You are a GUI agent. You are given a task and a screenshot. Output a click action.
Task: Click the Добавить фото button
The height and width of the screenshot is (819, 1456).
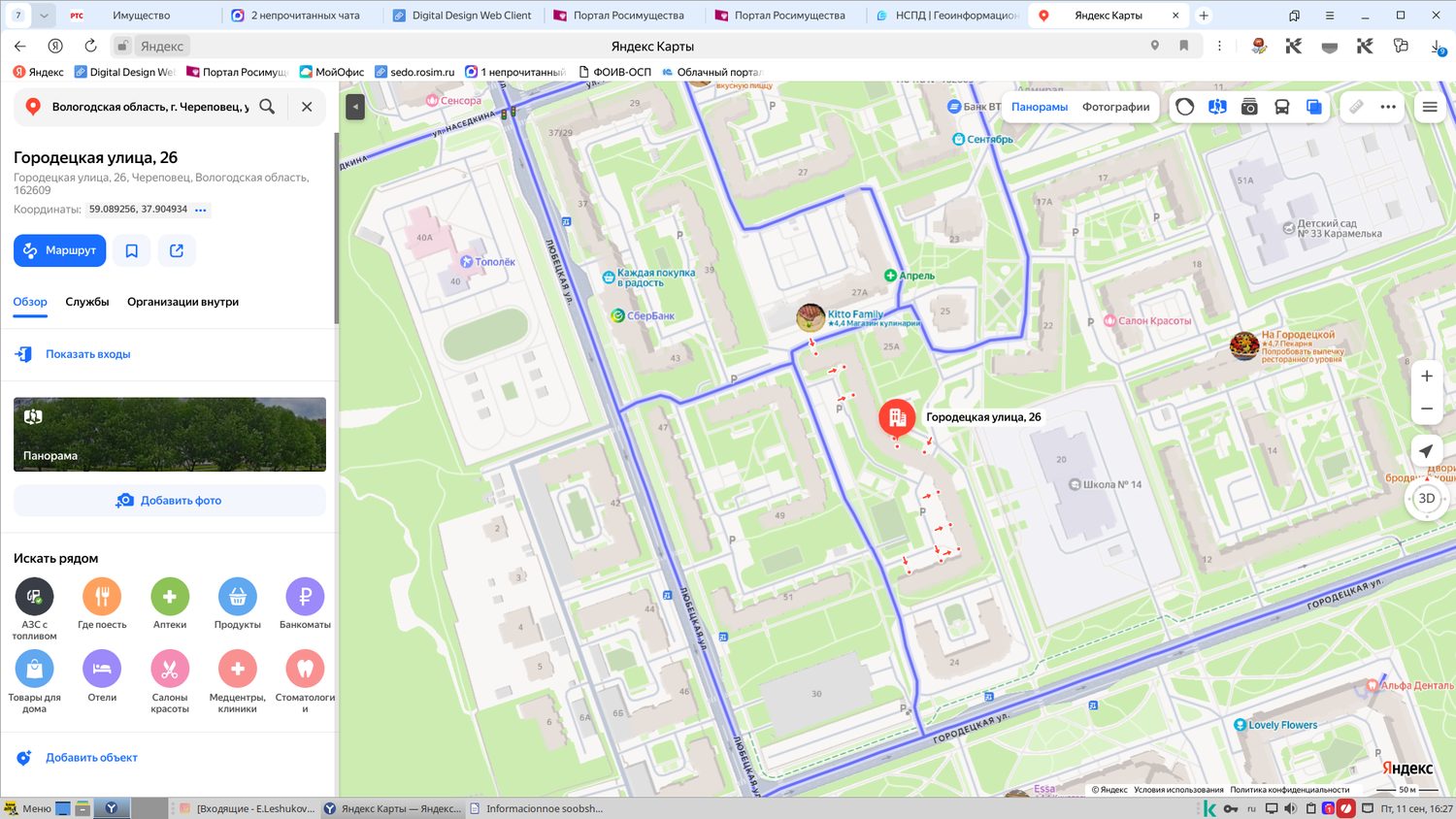point(170,501)
